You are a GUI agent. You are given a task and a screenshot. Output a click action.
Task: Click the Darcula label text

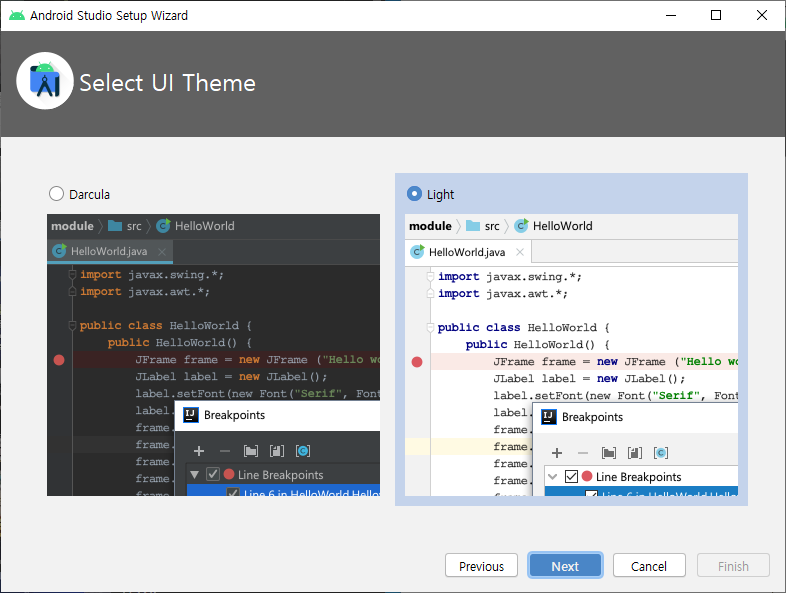(89, 194)
